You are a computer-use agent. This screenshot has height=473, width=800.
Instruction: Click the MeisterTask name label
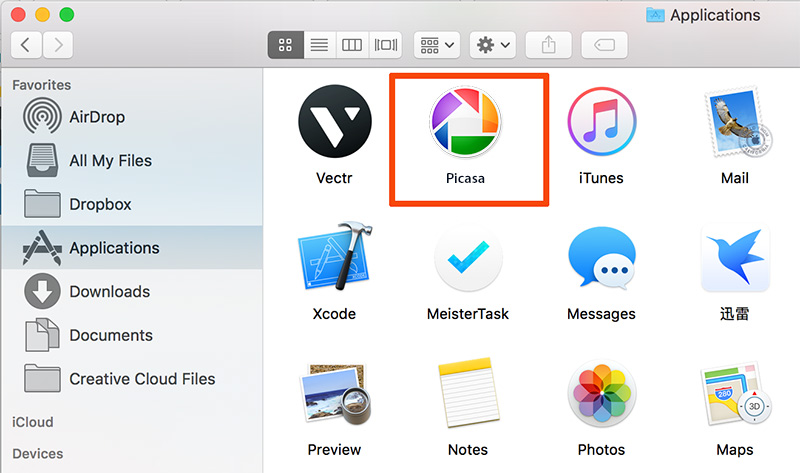tap(468, 313)
